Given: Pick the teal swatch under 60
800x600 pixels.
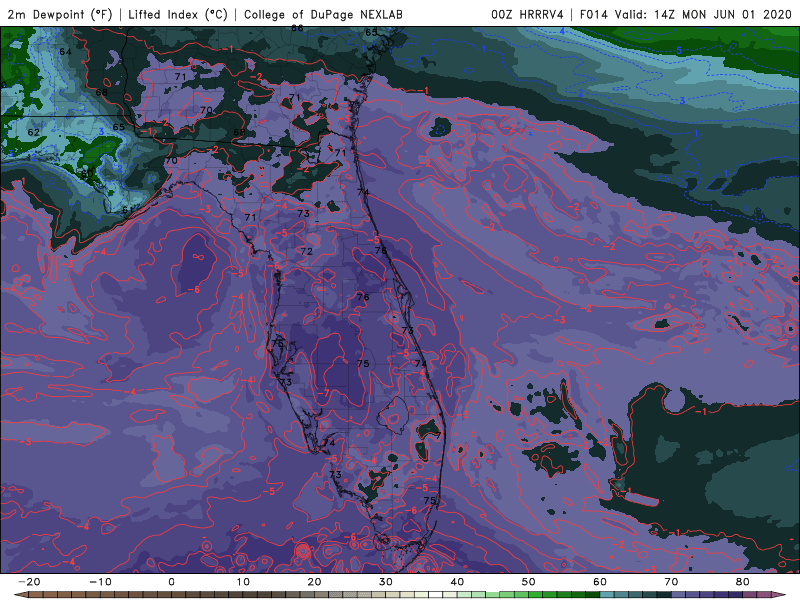Looking at the screenshot, I should click(607, 594).
